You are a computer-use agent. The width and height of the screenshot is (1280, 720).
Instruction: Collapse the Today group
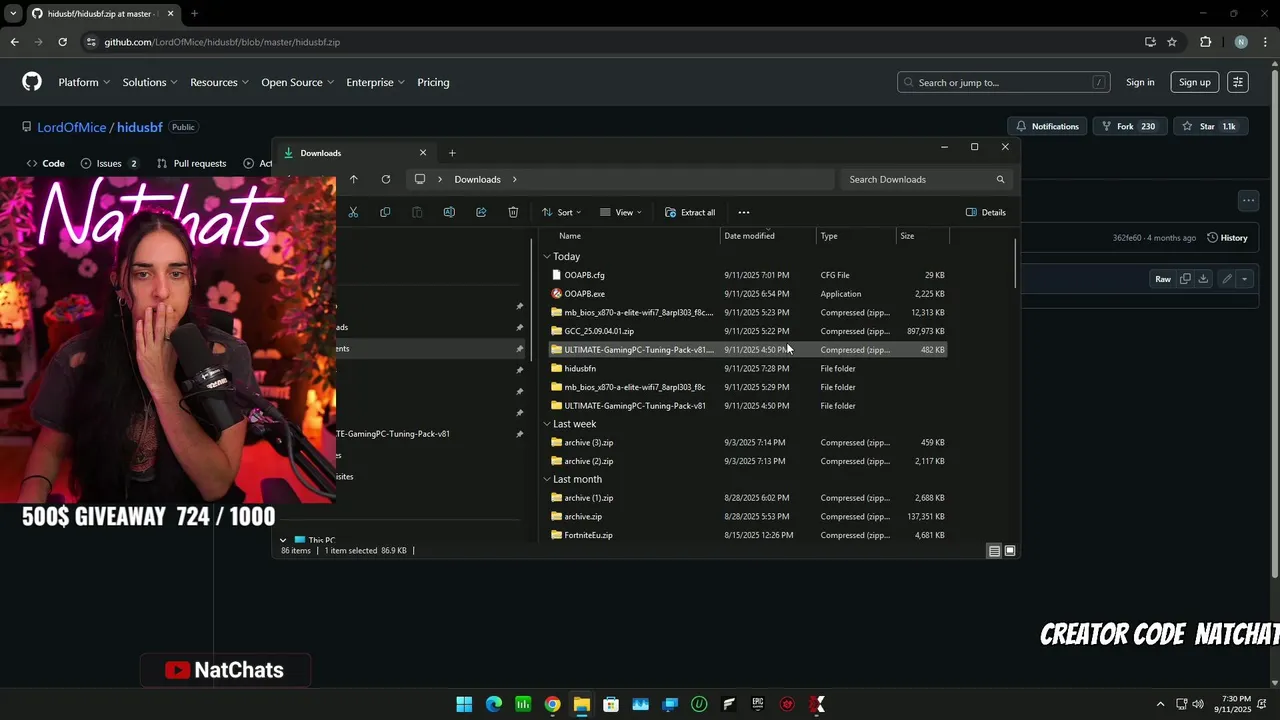point(547,257)
